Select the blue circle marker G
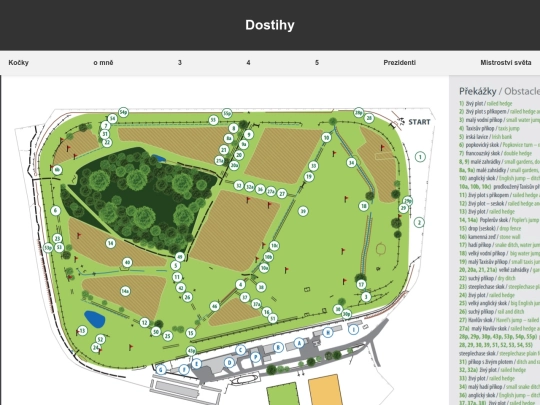This screenshot has height=405, width=540. click(161, 370)
